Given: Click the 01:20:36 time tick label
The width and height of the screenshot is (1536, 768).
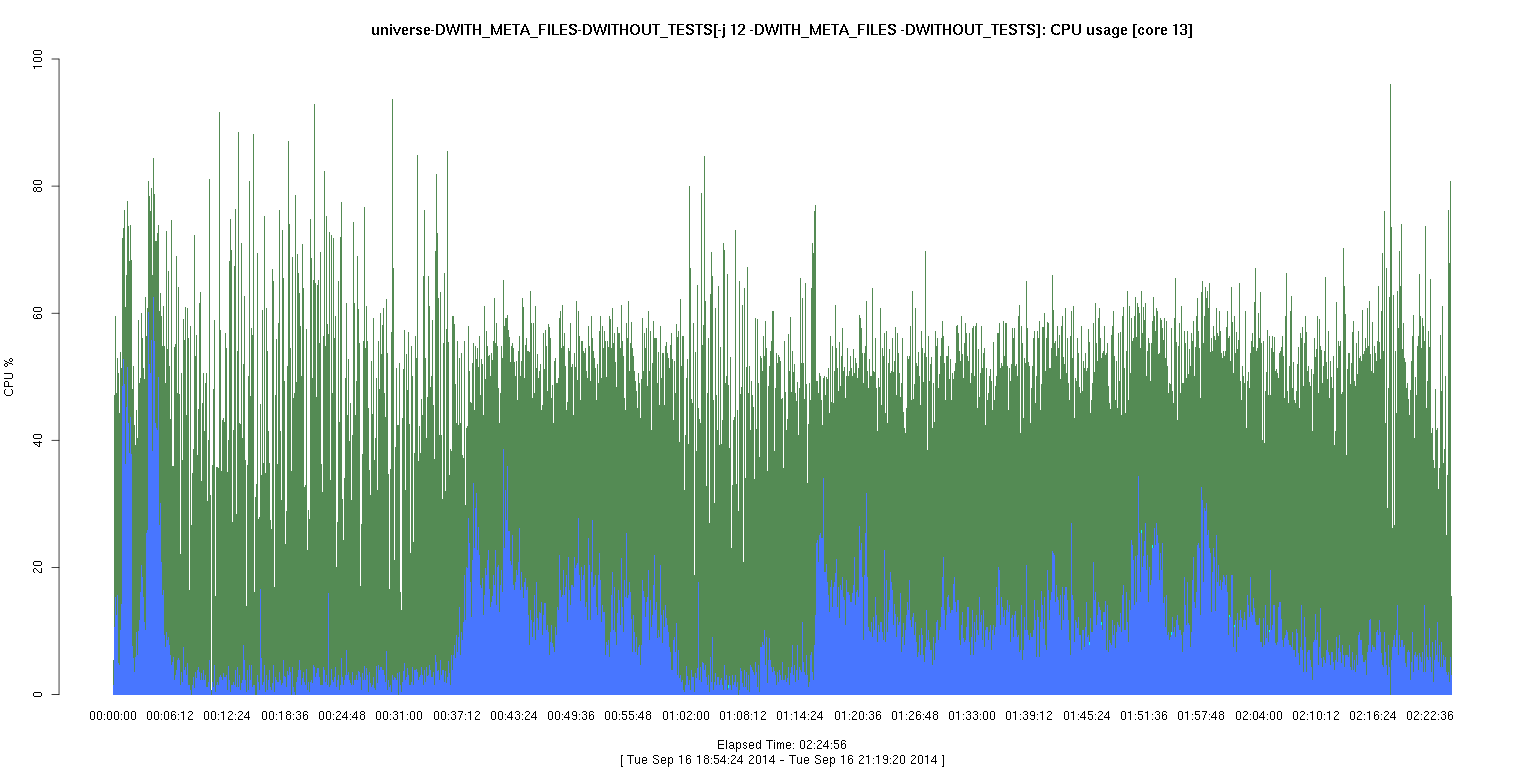Looking at the screenshot, I should click(857, 716).
